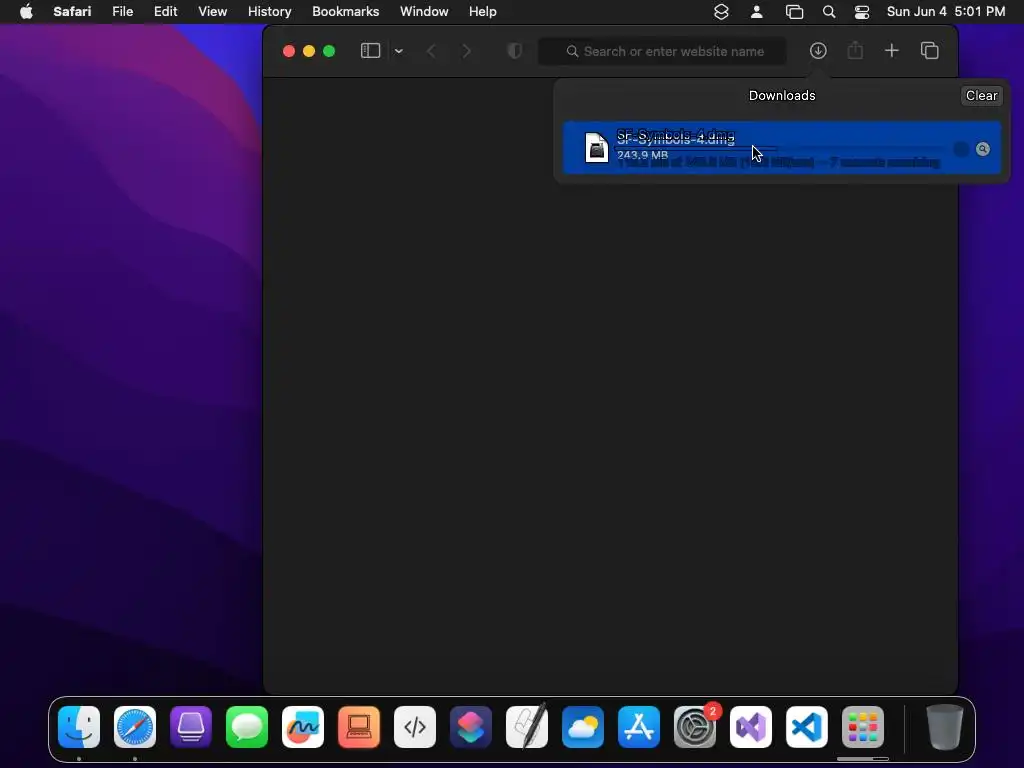Click the Safari compass icon in Dock
Image resolution: width=1024 pixels, height=768 pixels.
click(135, 727)
